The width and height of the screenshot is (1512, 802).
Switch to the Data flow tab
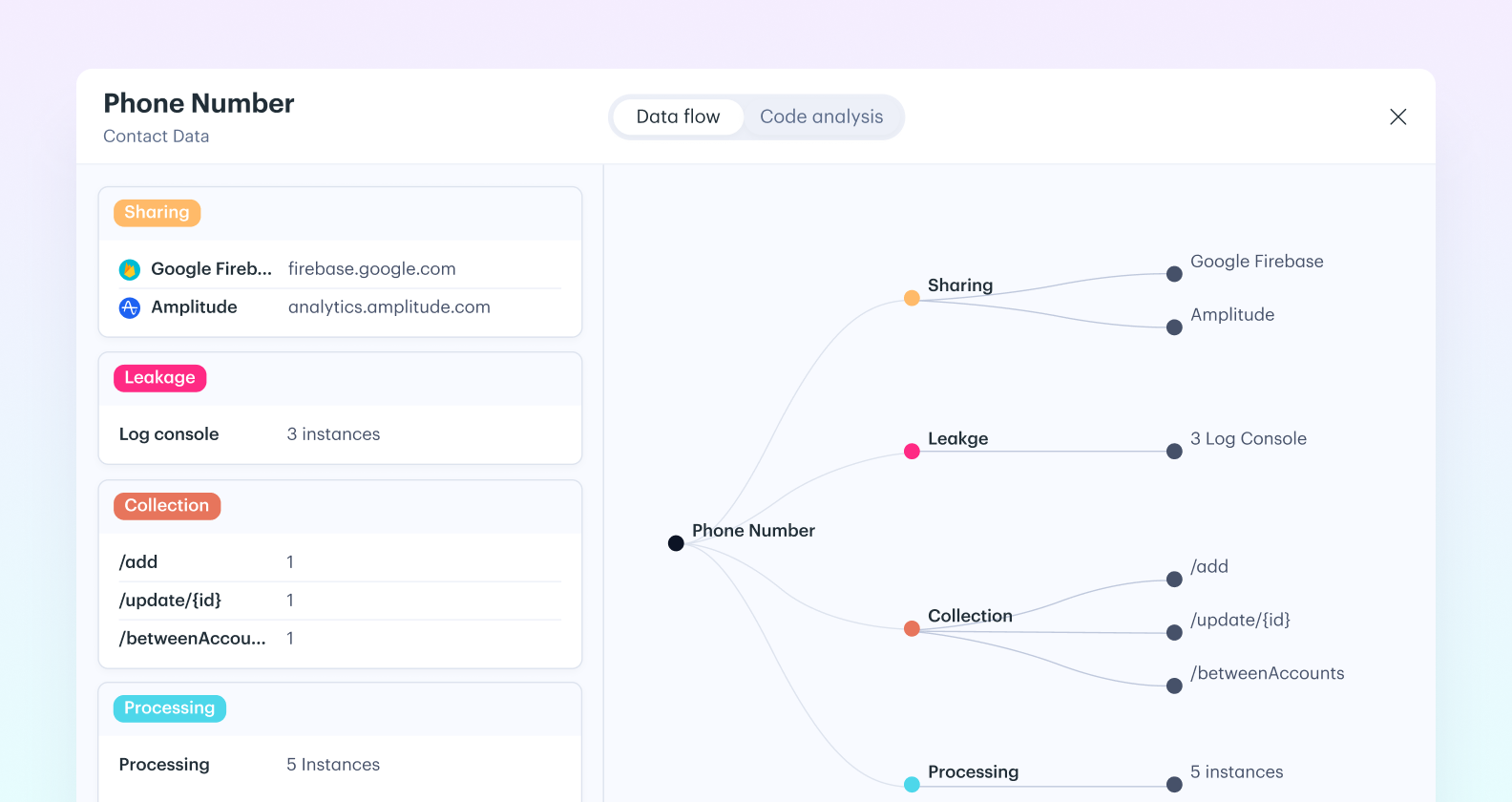[678, 116]
